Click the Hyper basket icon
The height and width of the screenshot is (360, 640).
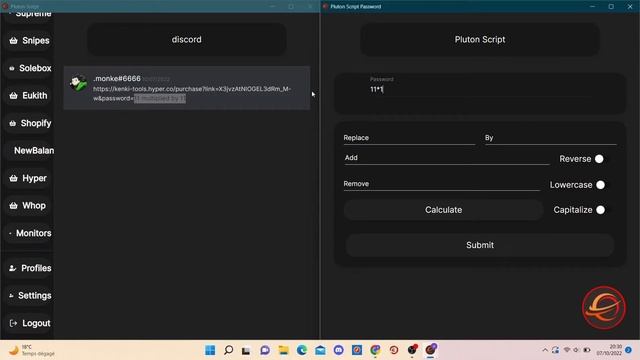pos(13,178)
